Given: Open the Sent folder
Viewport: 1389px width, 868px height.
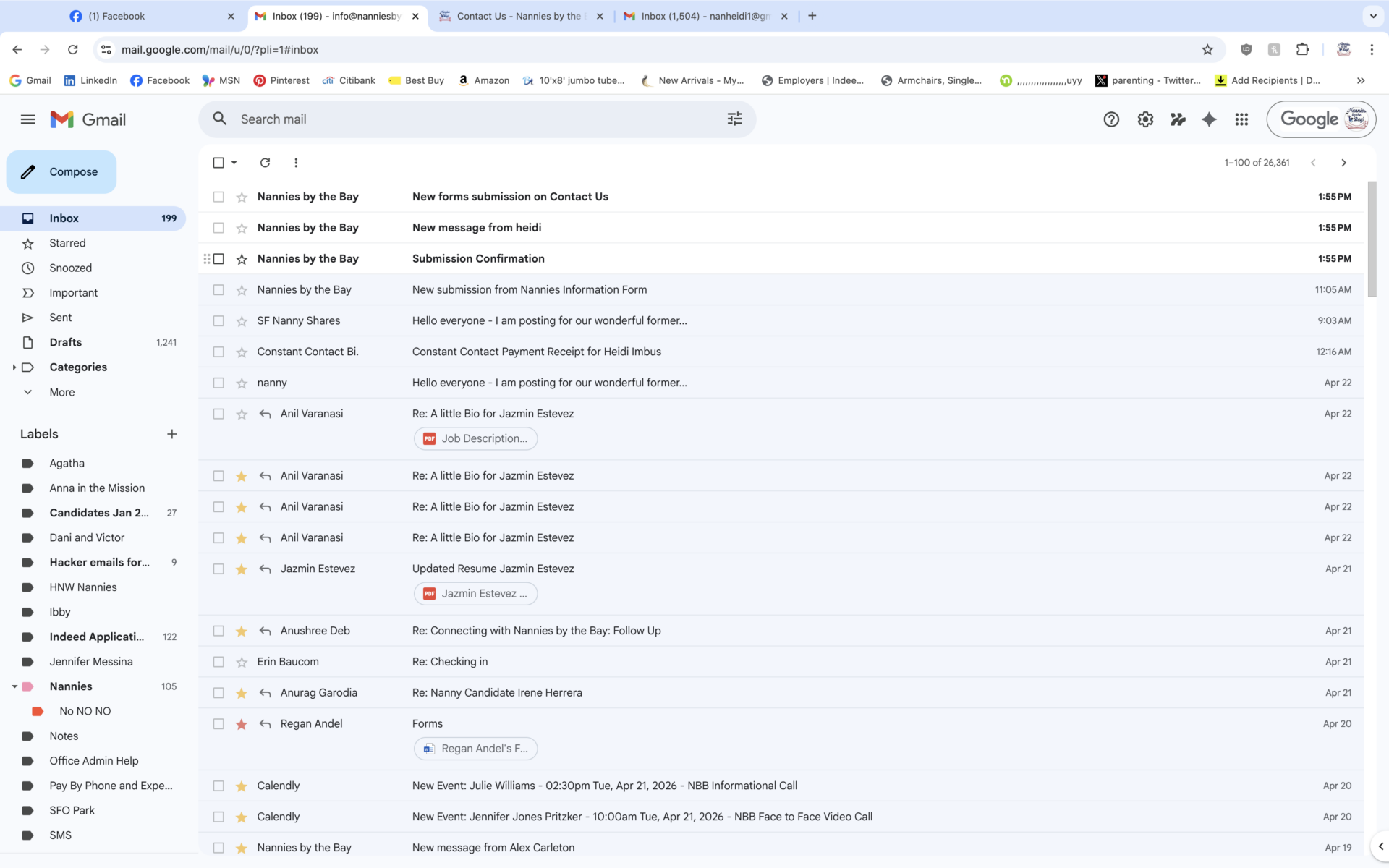Looking at the screenshot, I should click(x=60, y=318).
